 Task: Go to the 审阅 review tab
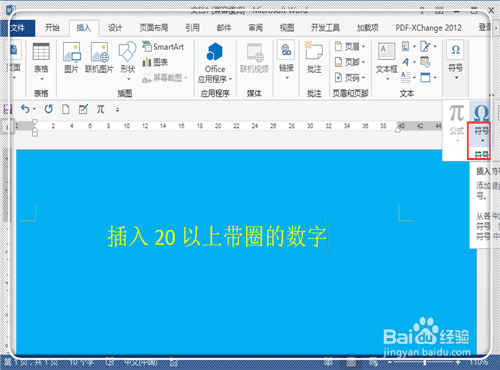tap(255, 28)
